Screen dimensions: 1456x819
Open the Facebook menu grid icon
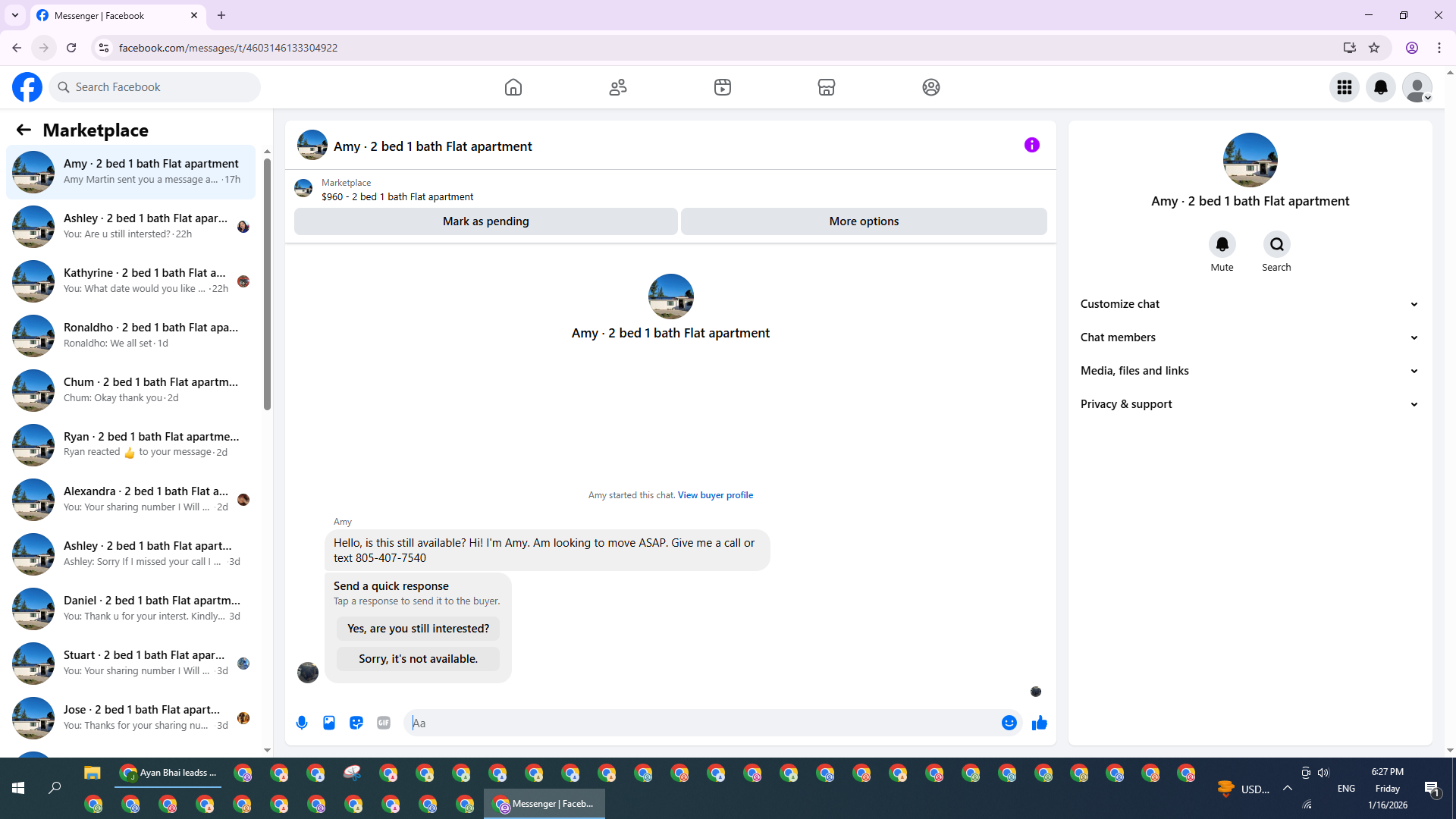(x=1345, y=87)
